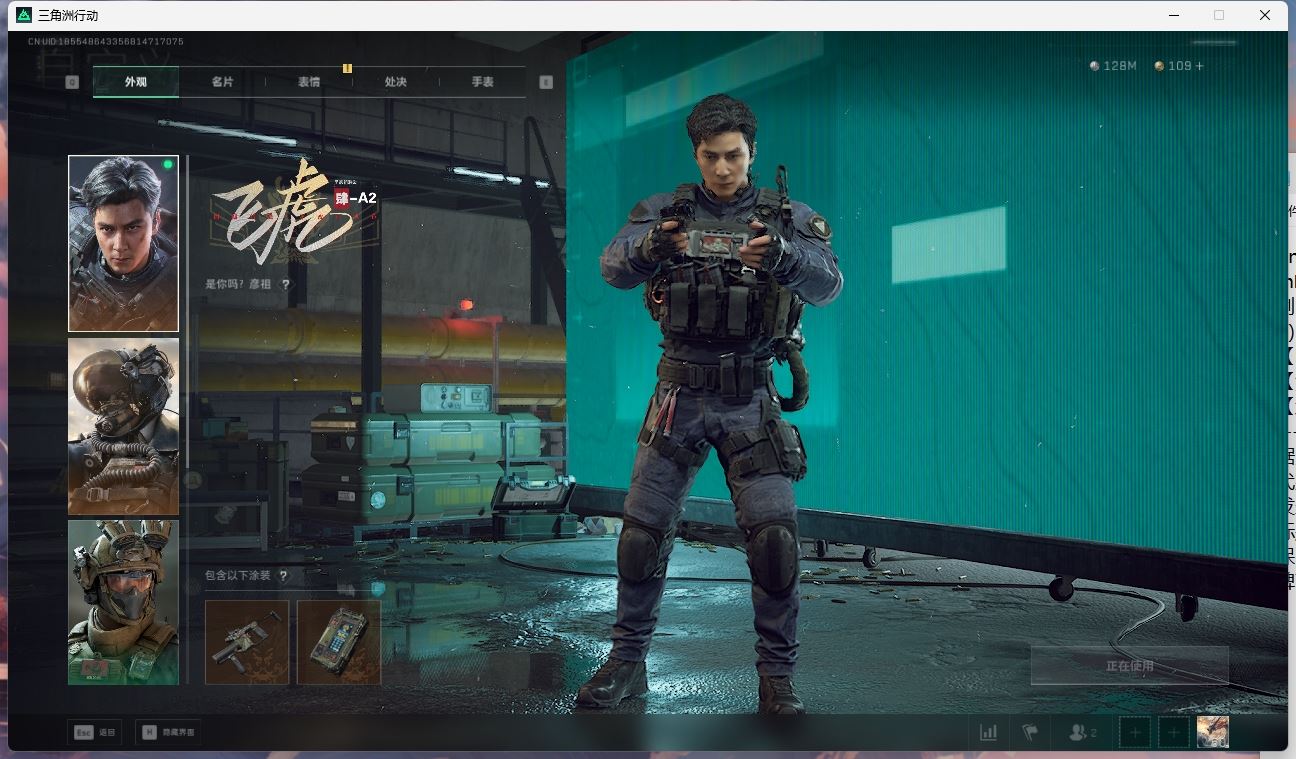The width and height of the screenshot is (1296, 759).
Task: Click question mark next to 包含以下涂装
Action: (284, 576)
